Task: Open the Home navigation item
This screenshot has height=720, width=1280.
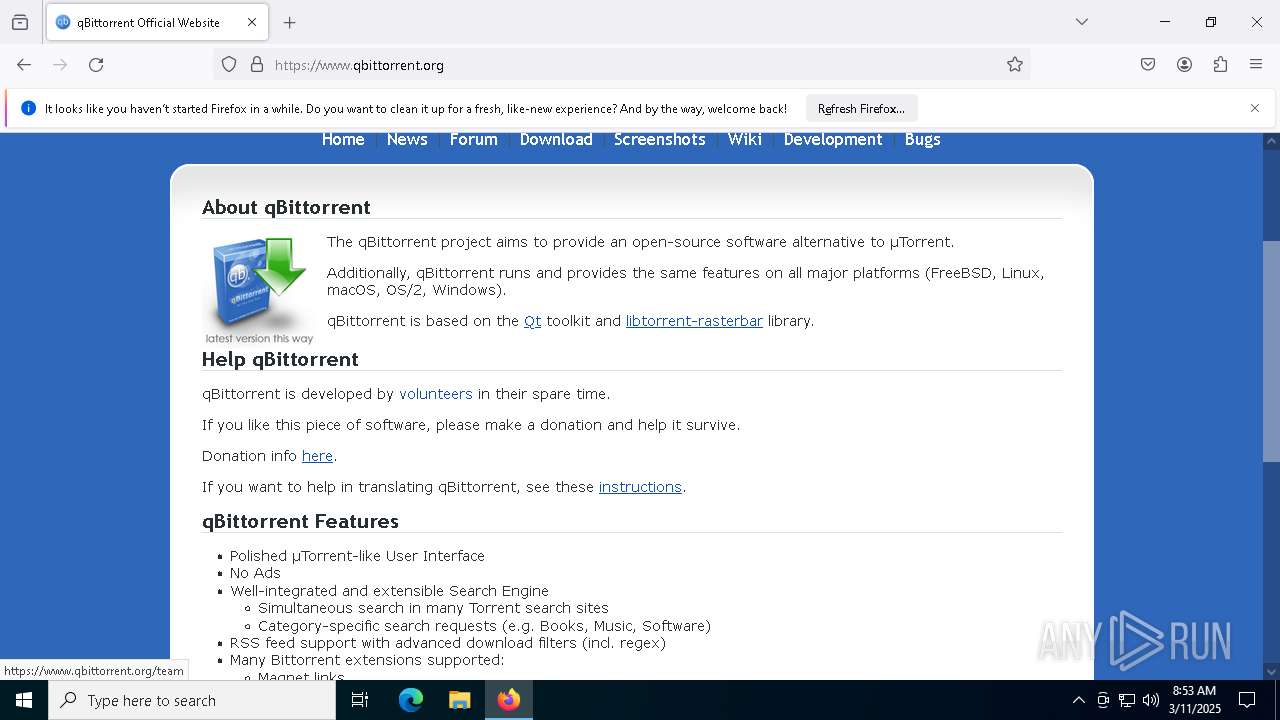Action: pyautogui.click(x=343, y=140)
